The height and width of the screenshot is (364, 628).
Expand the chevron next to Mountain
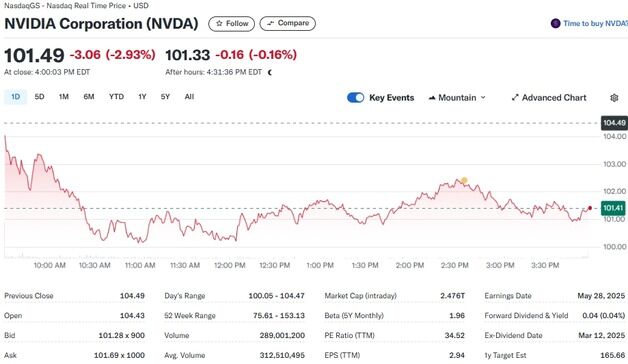pos(483,98)
